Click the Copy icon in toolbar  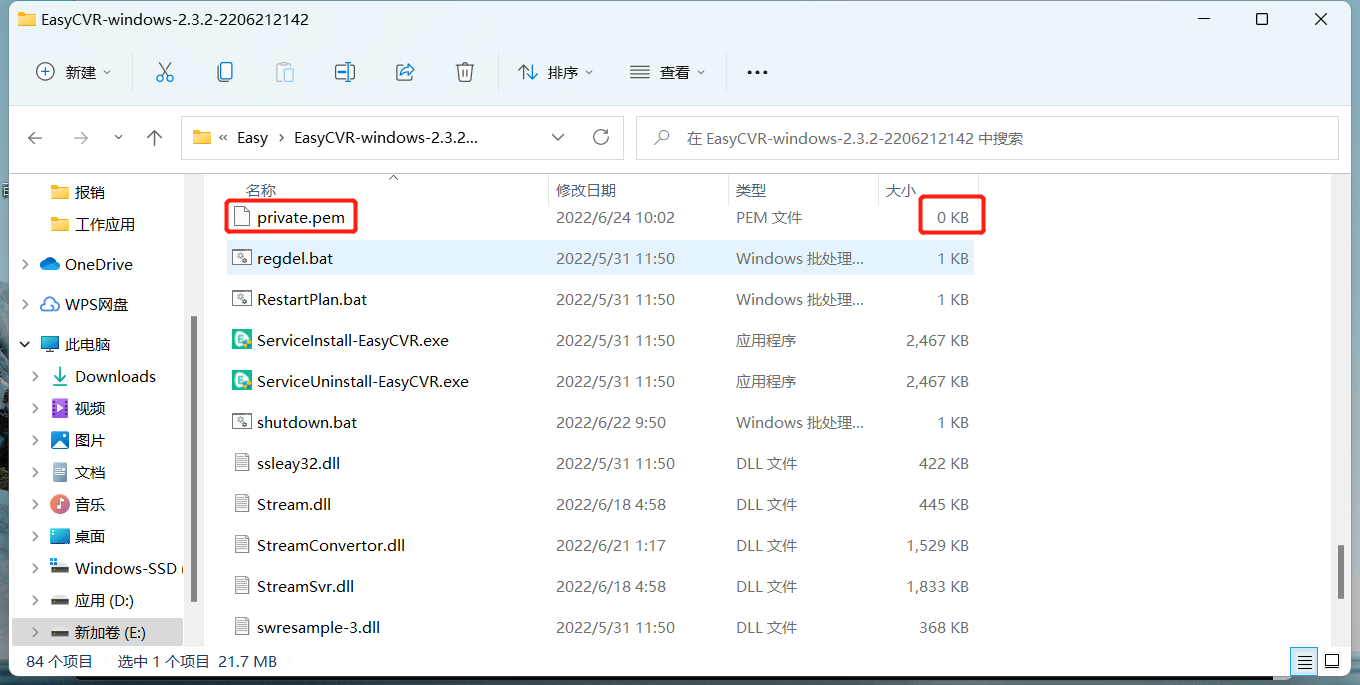(x=225, y=72)
